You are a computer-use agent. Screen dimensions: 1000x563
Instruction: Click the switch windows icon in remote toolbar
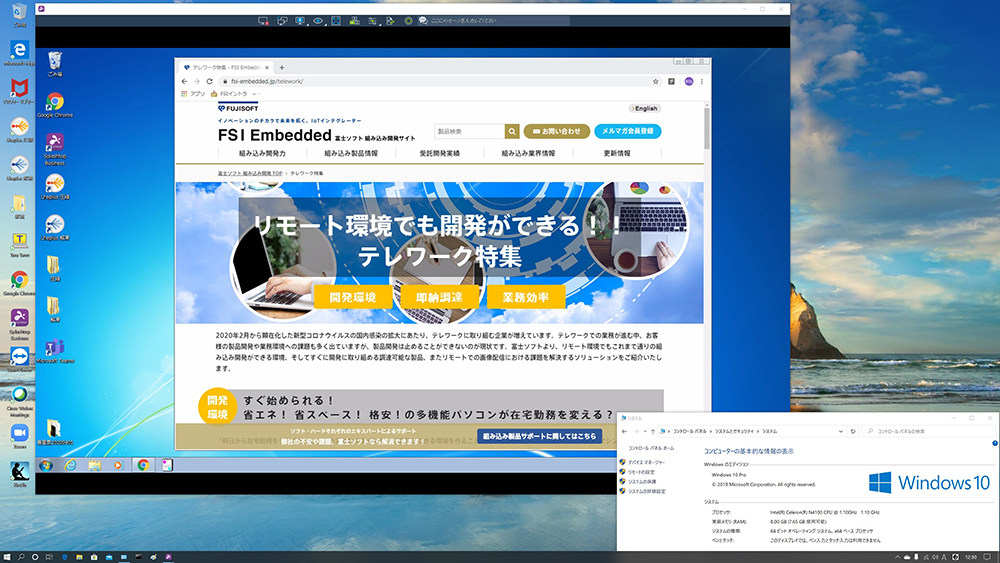click(282, 21)
